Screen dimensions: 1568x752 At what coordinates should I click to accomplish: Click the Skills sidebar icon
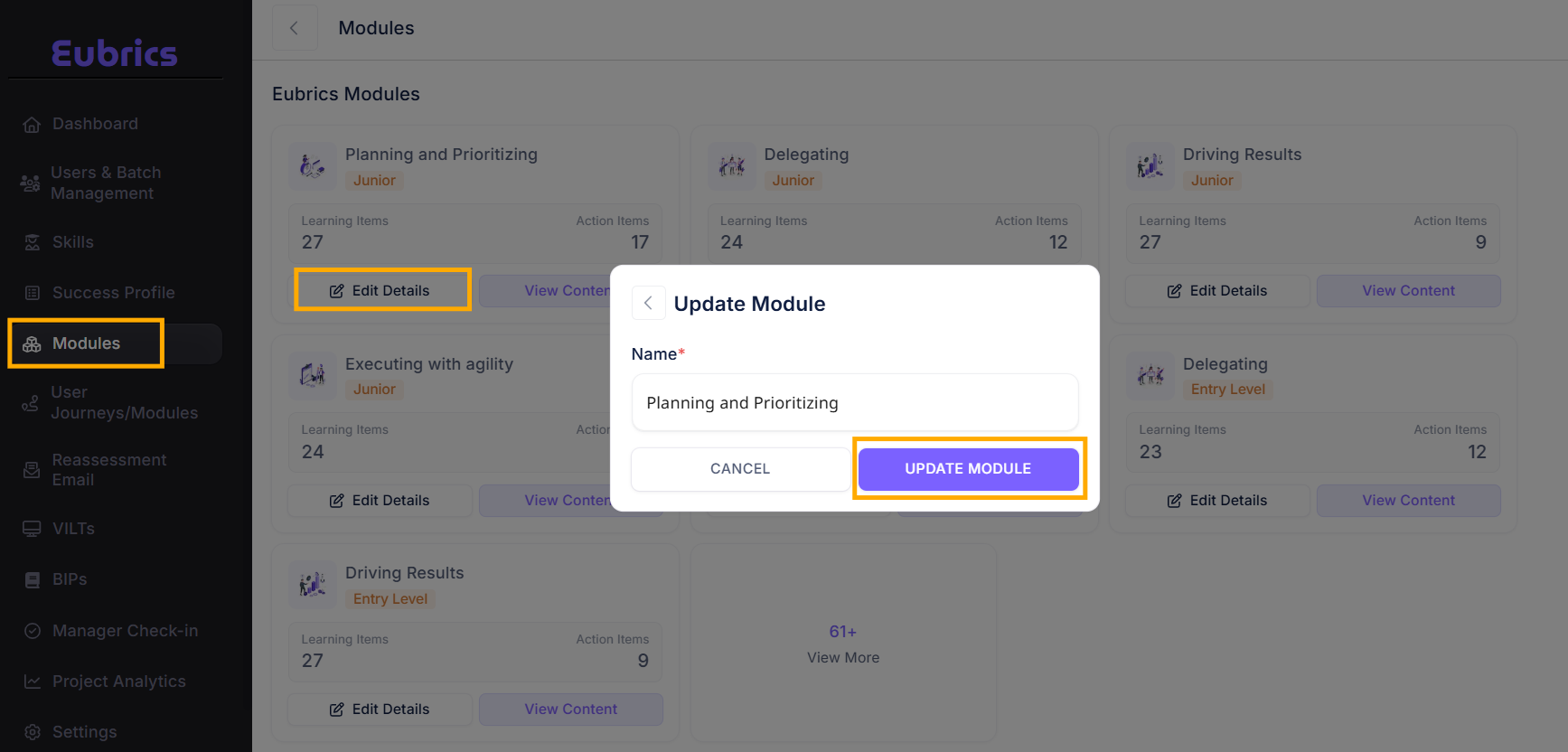pos(32,242)
